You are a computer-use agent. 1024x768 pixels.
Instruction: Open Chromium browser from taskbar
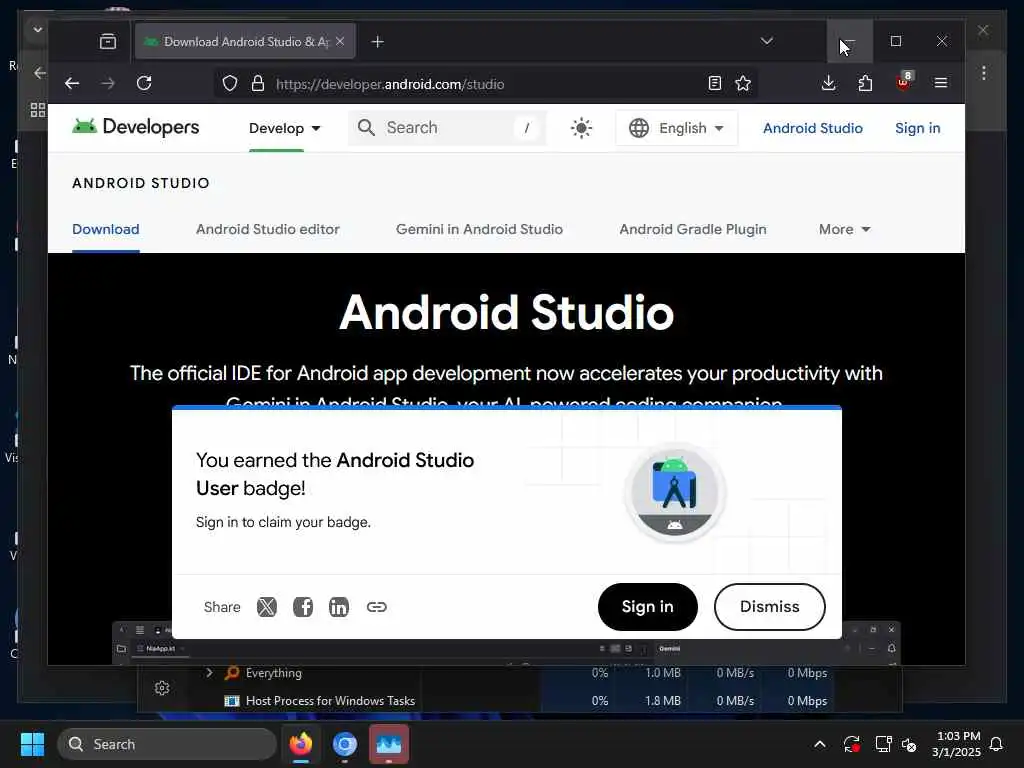(345, 744)
